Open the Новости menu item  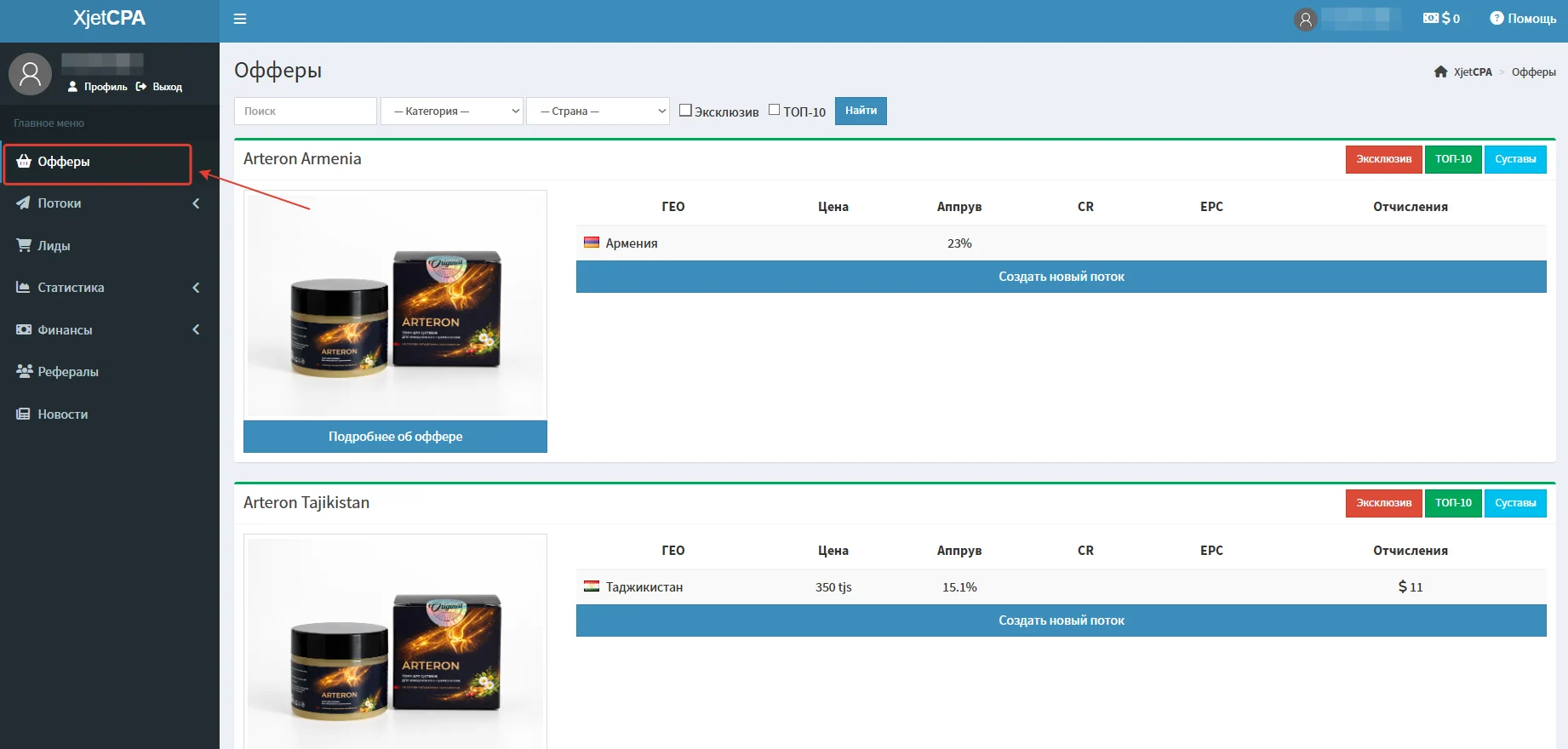(x=110, y=414)
